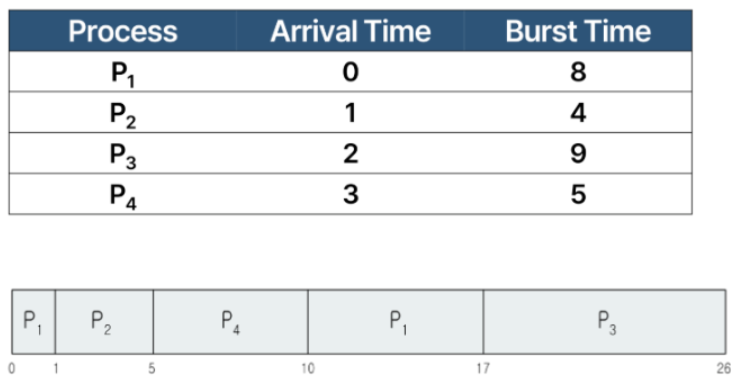Click the time label 10 under the chart
736x381 pixels.
pos(308,368)
